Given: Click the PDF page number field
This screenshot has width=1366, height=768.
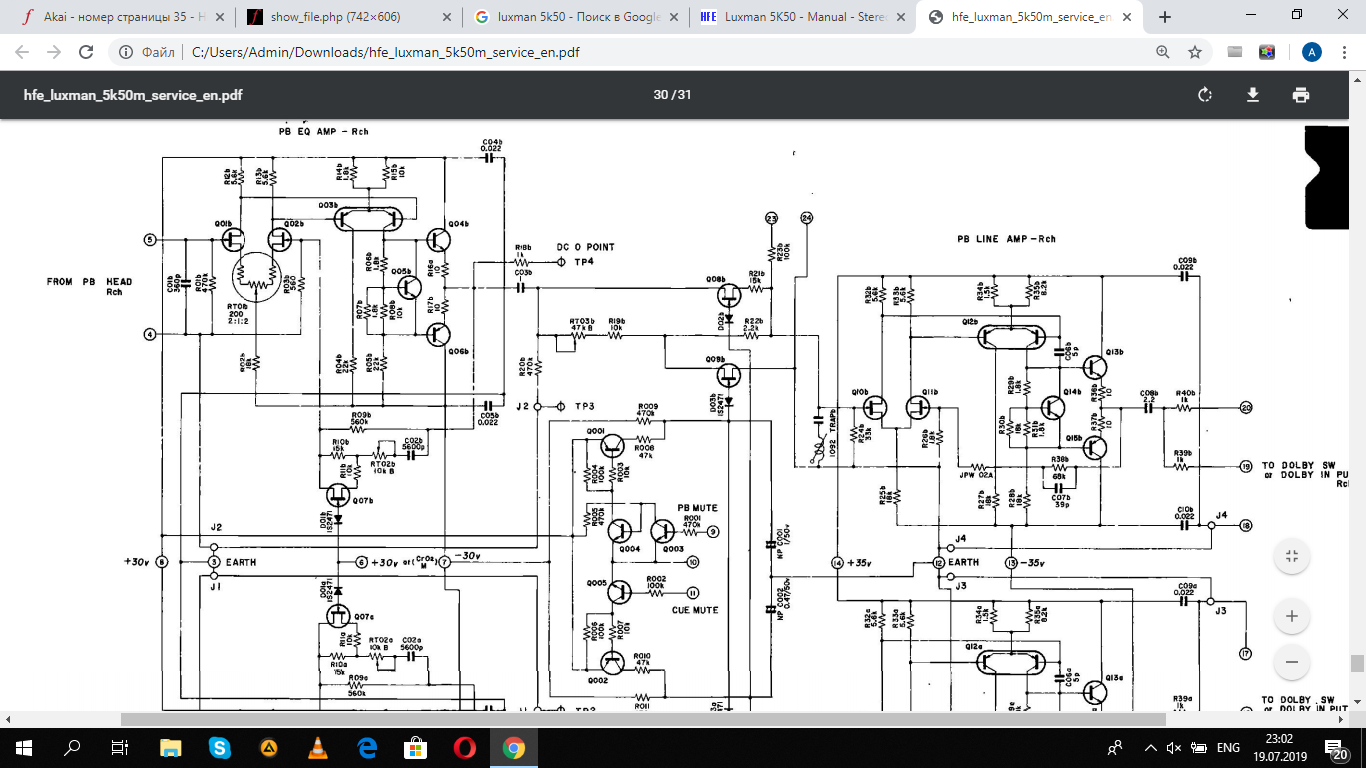Looking at the screenshot, I should (660, 95).
